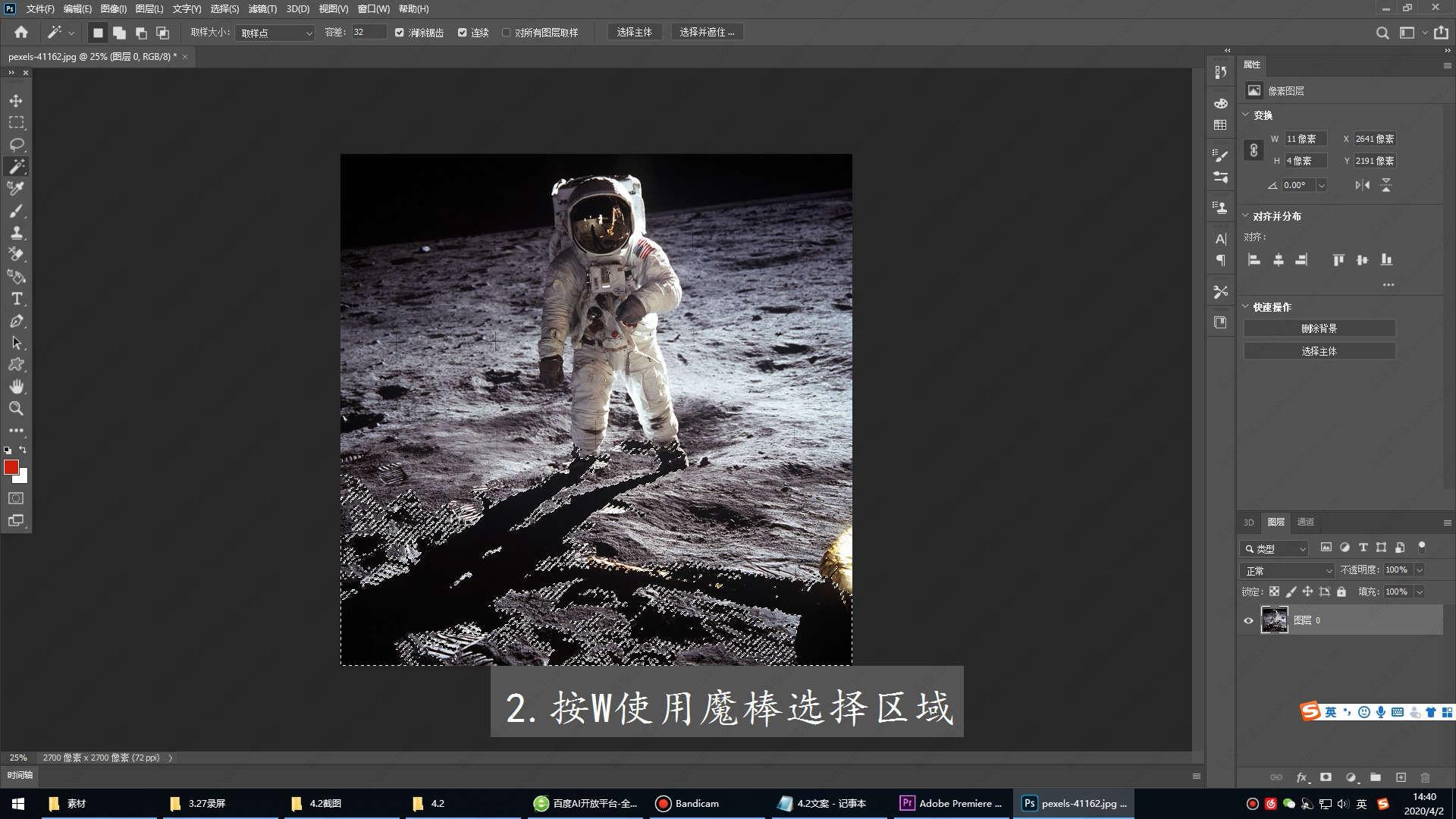Select the Magic Wand tool
The image size is (1456, 819).
16,167
